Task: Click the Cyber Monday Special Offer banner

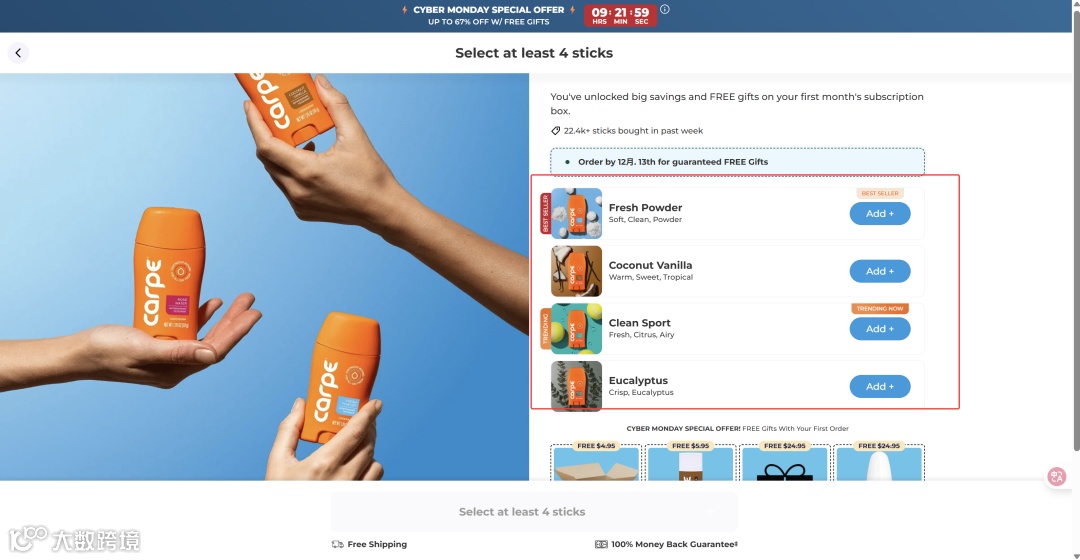Action: [489, 15]
